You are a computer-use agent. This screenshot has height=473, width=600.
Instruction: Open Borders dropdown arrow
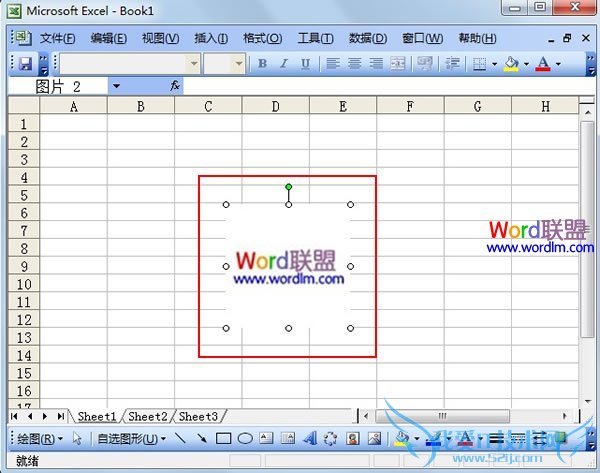[494, 64]
